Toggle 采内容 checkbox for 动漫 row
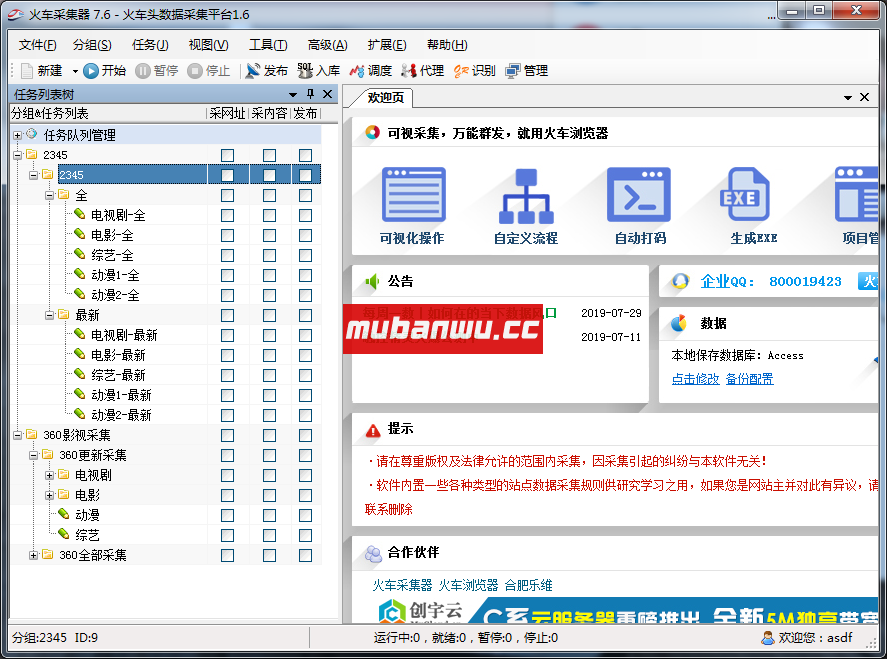The width and height of the screenshot is (887, 659). click(x=269, y=515)
